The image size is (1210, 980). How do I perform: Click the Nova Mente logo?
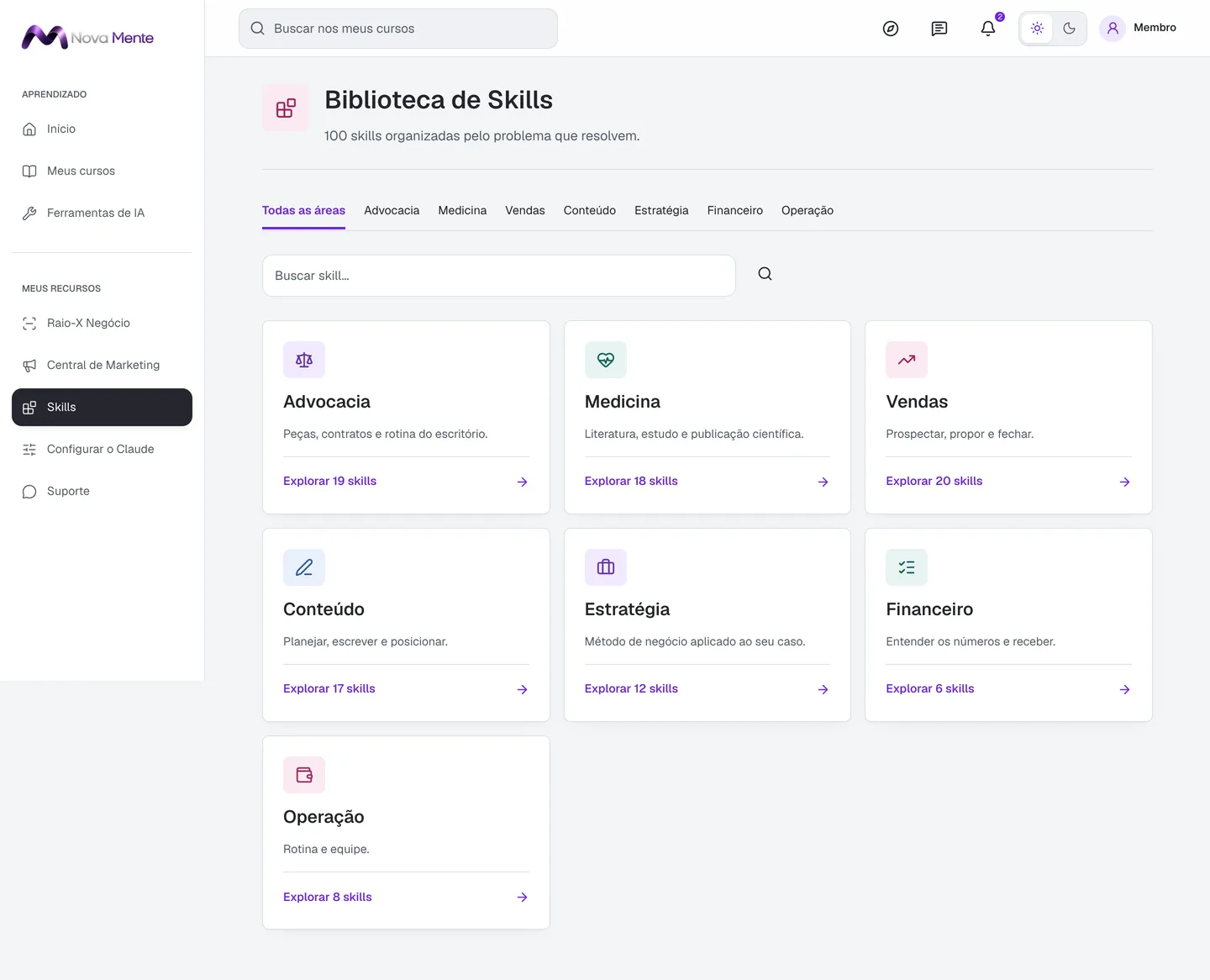87,37
